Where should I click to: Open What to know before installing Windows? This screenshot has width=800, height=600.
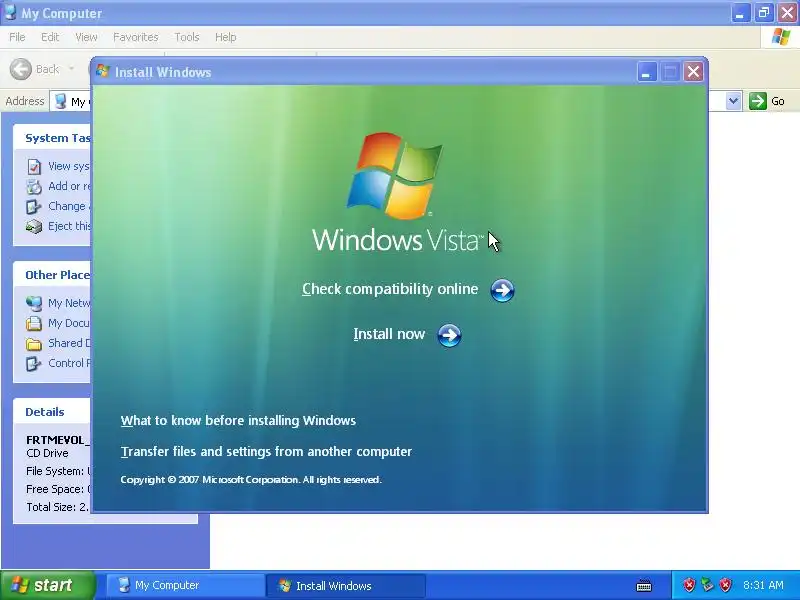[238, 421]
